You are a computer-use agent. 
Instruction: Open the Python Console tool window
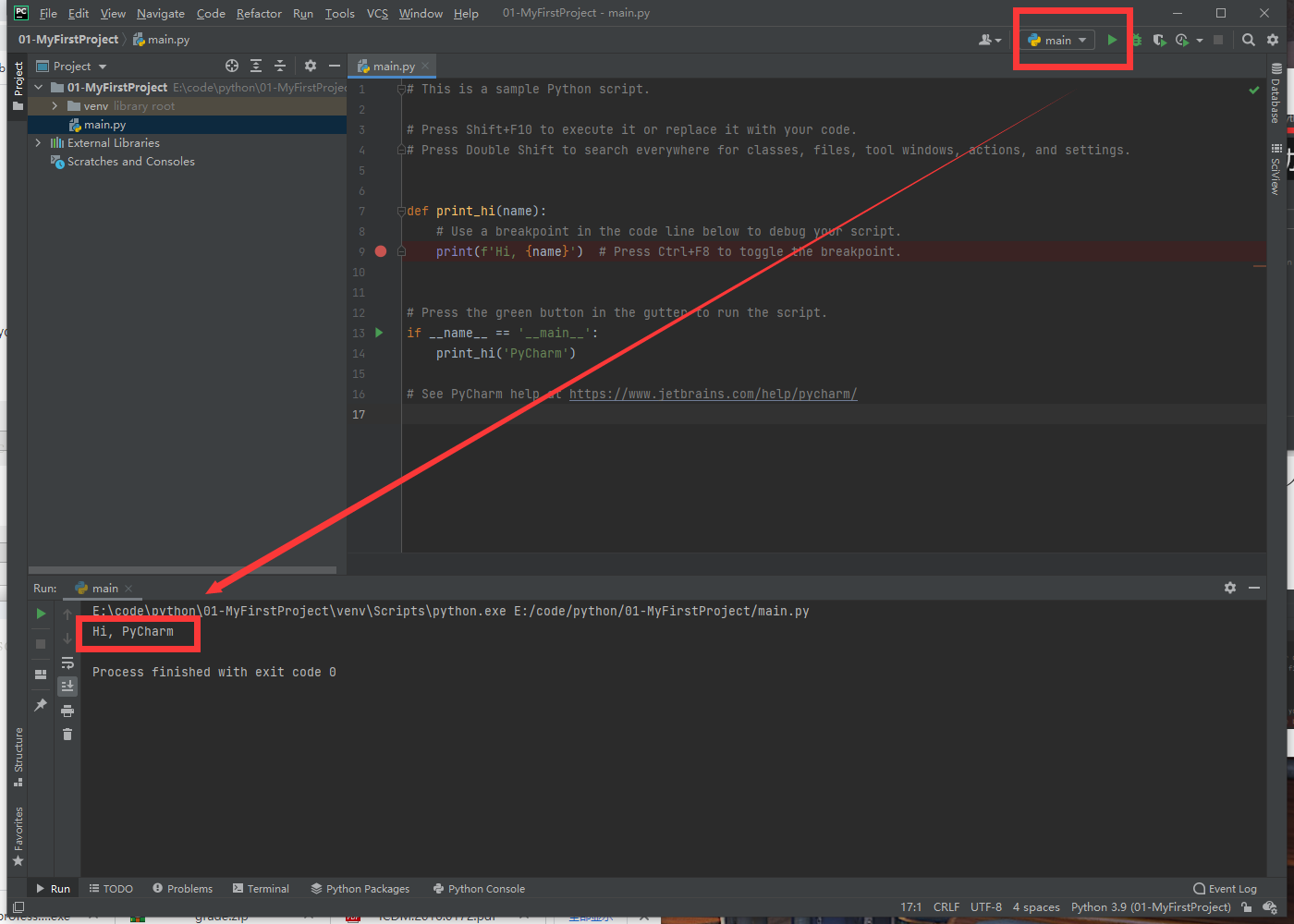tap(479, 889)
